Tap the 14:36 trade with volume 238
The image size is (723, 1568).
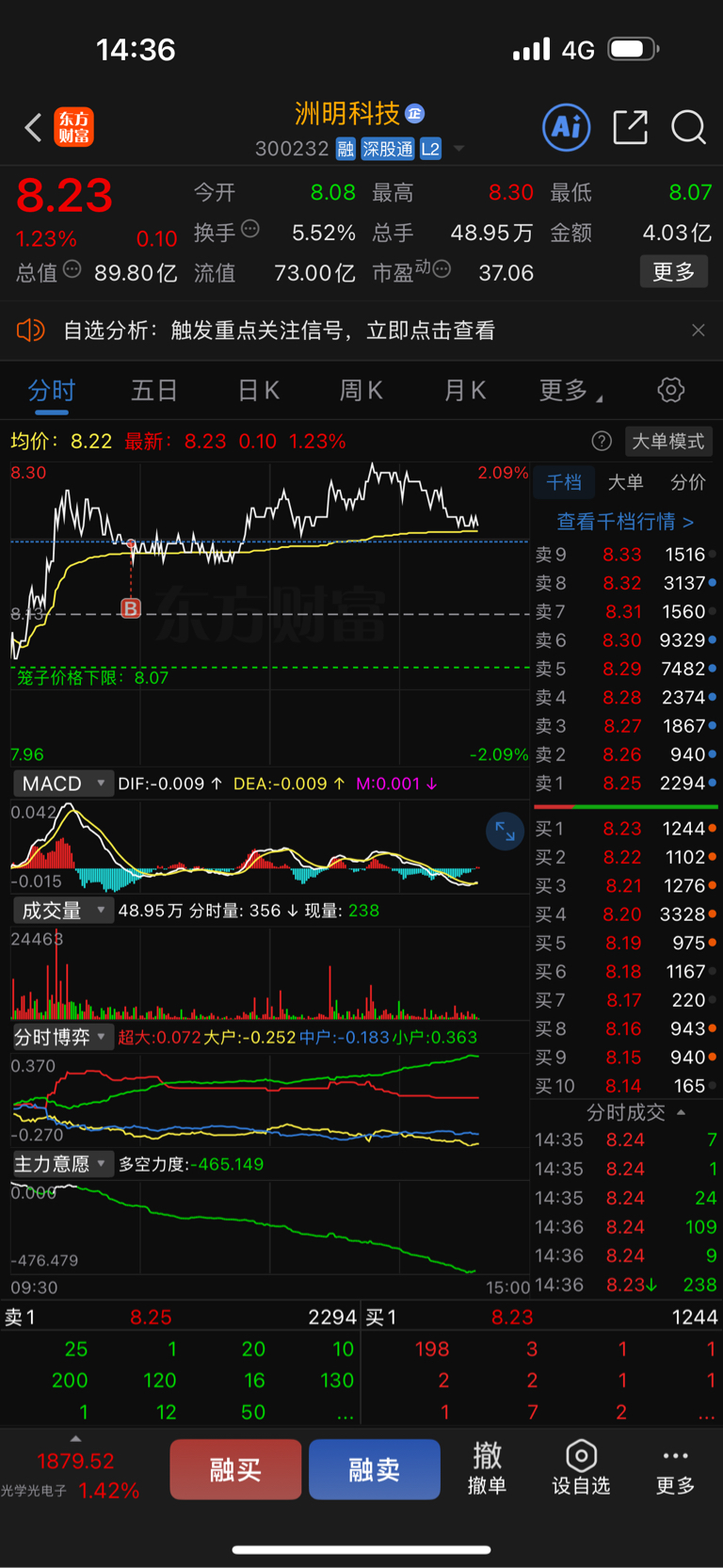click(x=626, y=1285)
